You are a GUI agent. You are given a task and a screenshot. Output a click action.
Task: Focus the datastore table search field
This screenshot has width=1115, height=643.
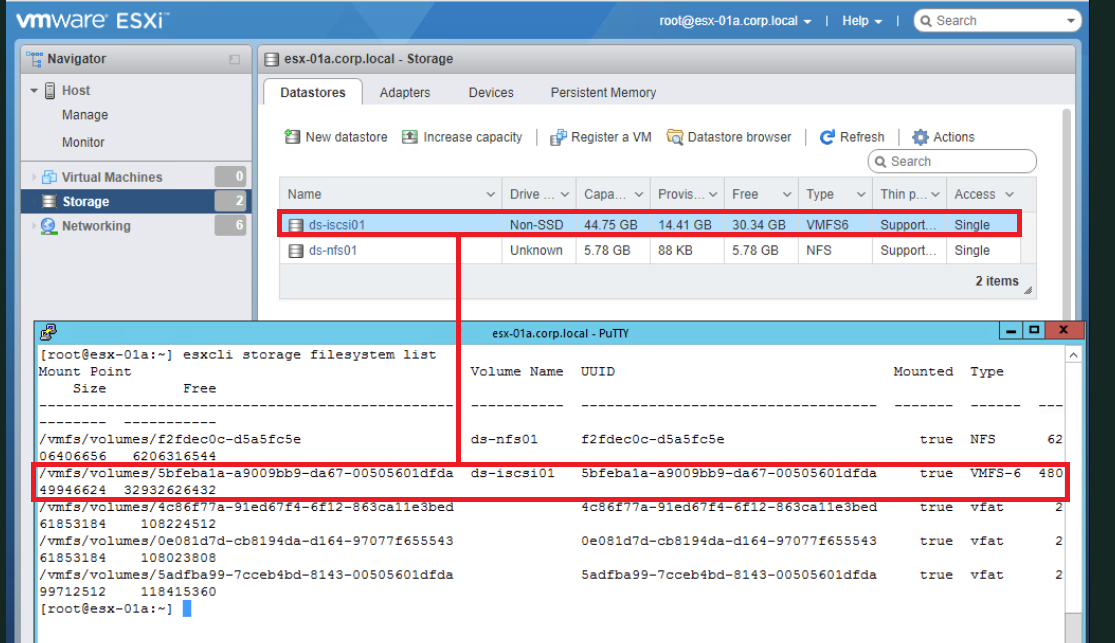(x=952, y=161)
